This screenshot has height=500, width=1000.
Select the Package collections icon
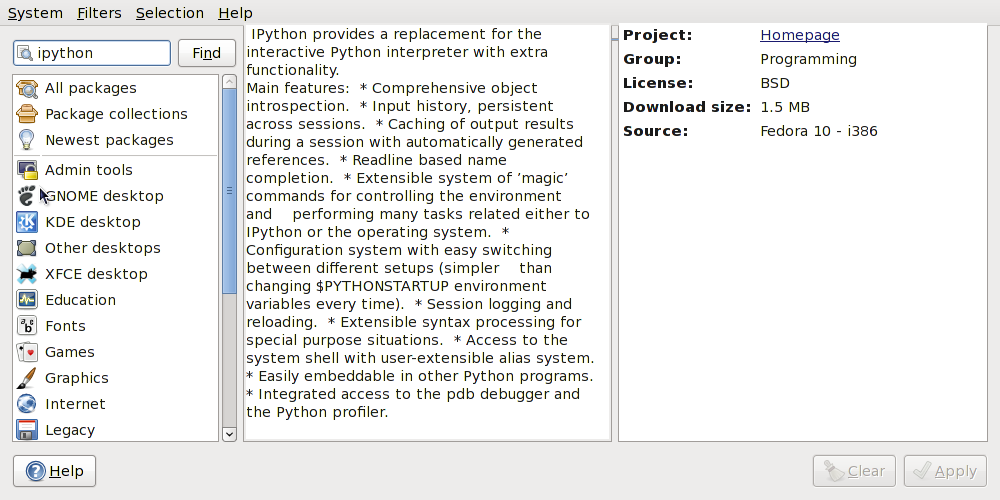point(27,114)
